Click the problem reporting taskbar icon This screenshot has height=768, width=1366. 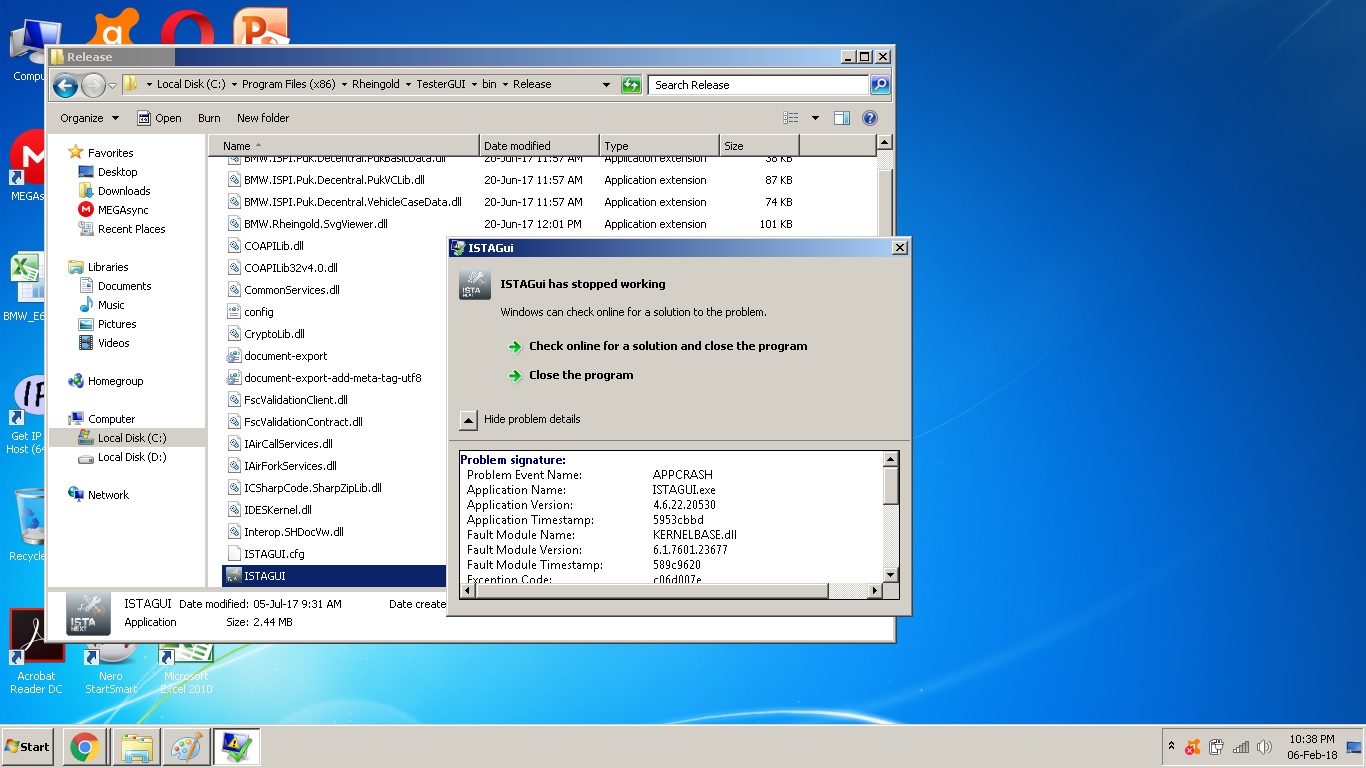click(x=237, y=747)
